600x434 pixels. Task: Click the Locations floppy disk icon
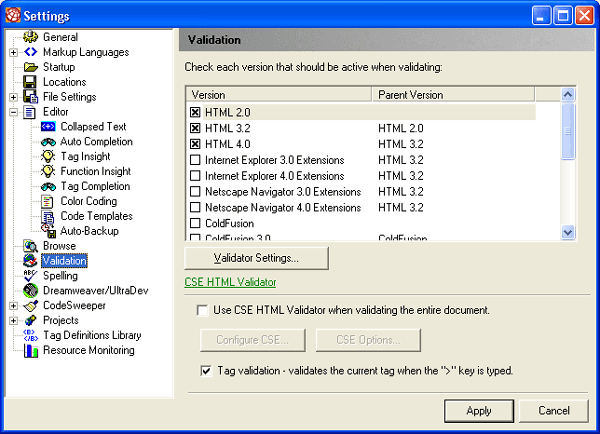point(30,82)
